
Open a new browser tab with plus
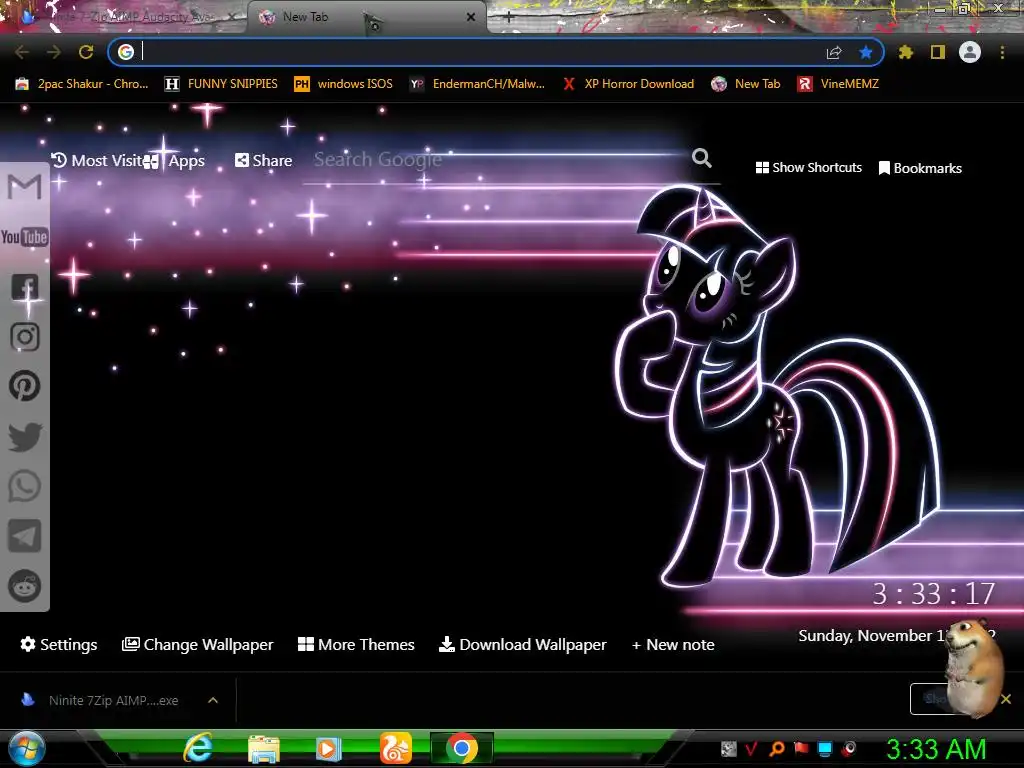coord(509,18)
